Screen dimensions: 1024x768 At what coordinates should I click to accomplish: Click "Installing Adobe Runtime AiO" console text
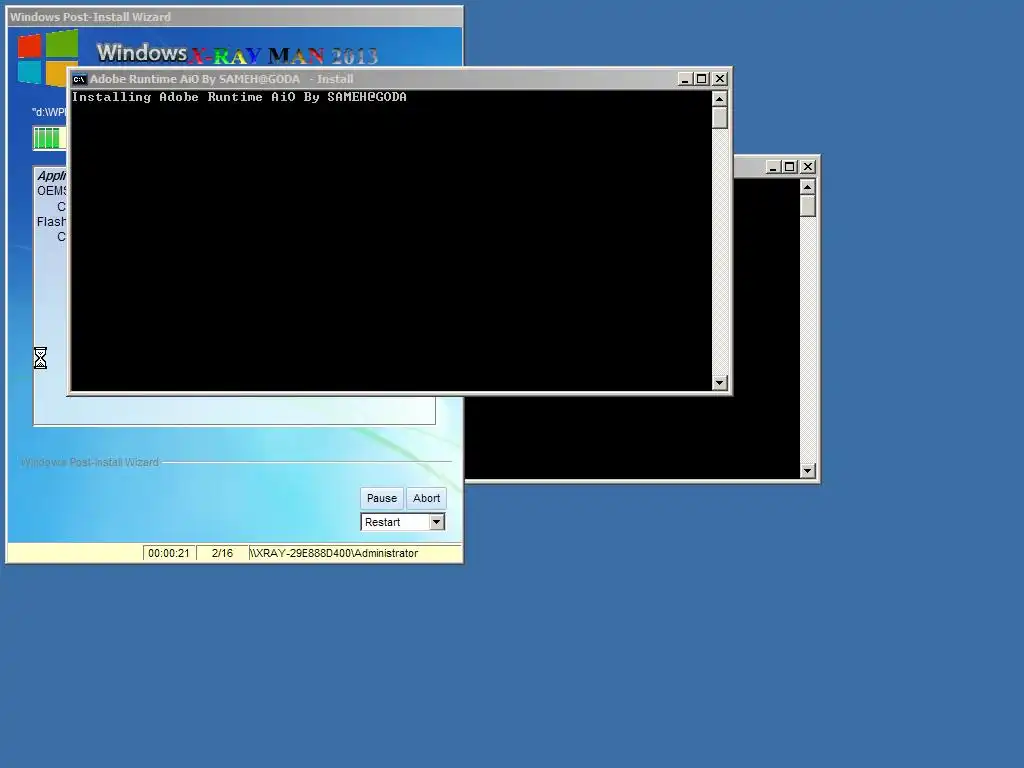(x=239, y=97)
